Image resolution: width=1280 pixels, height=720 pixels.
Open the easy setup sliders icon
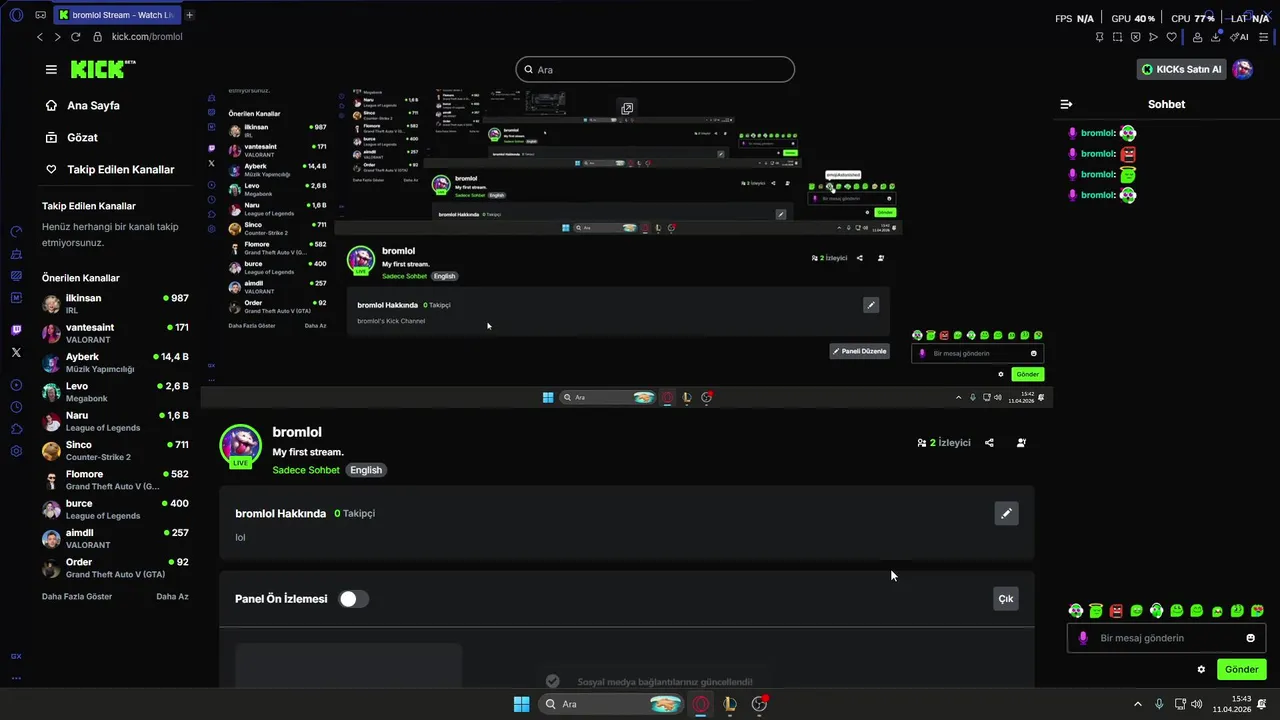[1262, 37]
